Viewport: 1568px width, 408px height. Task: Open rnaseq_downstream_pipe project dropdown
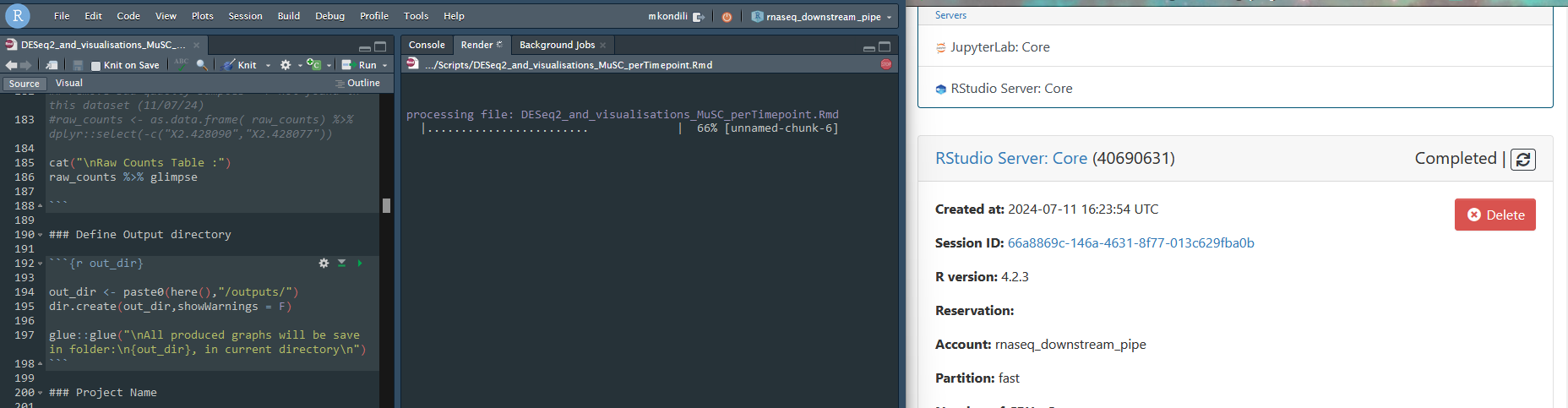click(x=822, y=17)
